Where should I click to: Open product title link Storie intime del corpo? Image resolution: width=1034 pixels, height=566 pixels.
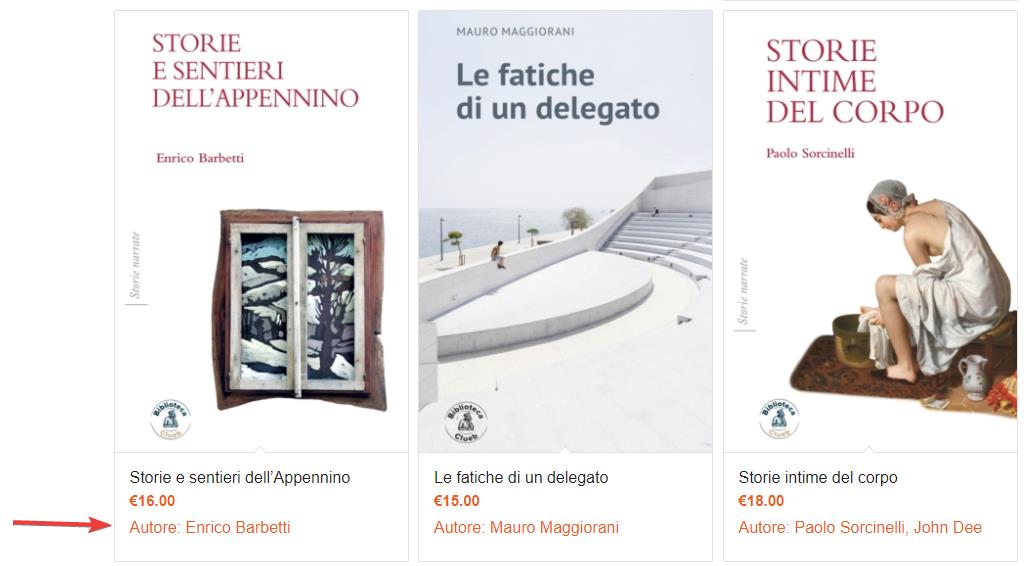[818, 477]
